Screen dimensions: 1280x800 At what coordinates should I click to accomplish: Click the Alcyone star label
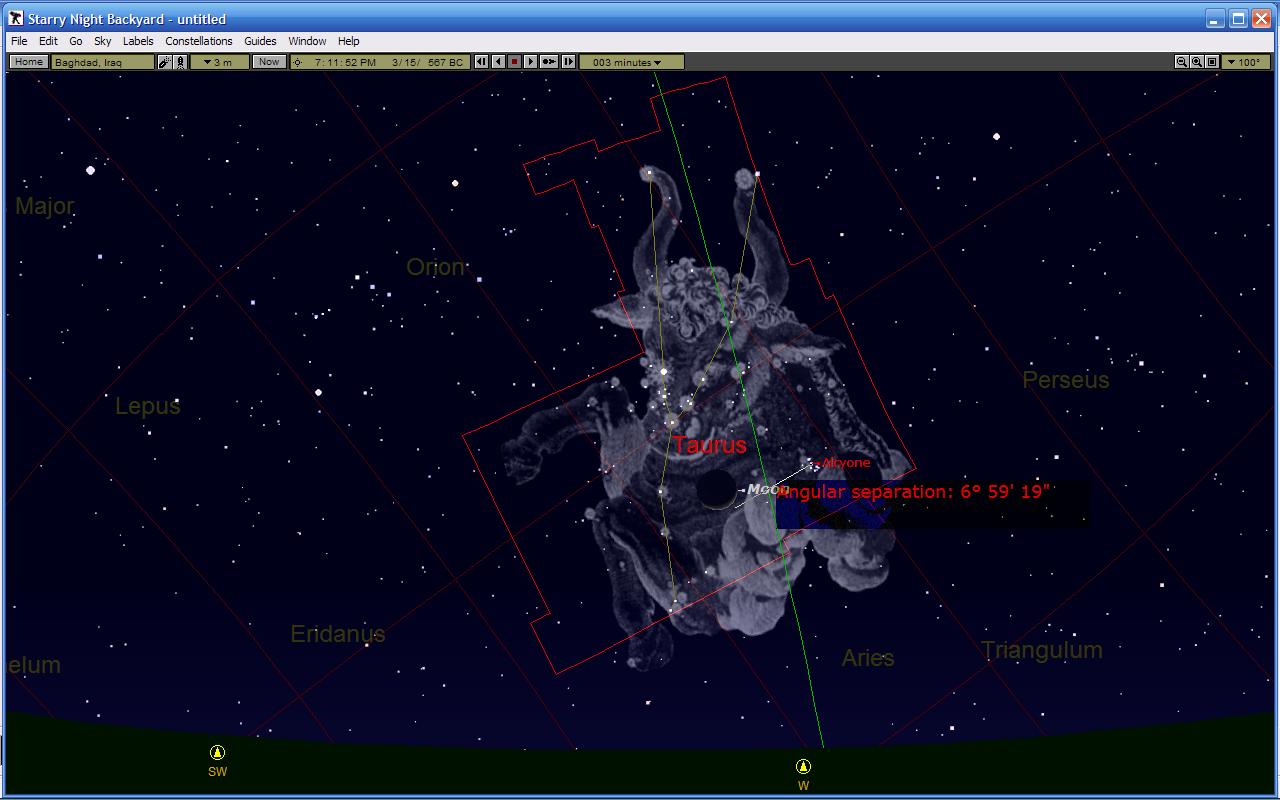(846, 463)
